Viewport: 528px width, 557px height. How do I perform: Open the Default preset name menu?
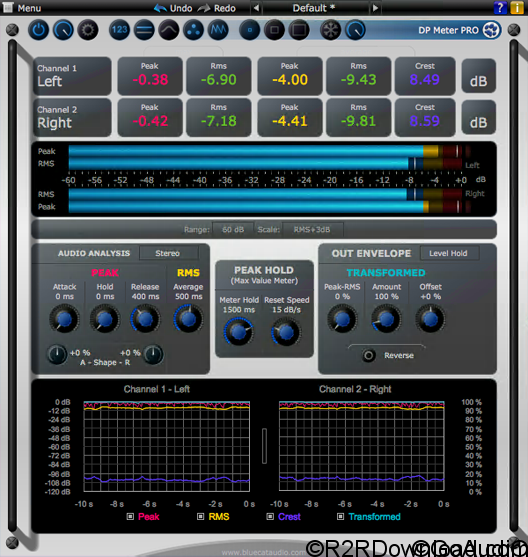pos(314,8)
